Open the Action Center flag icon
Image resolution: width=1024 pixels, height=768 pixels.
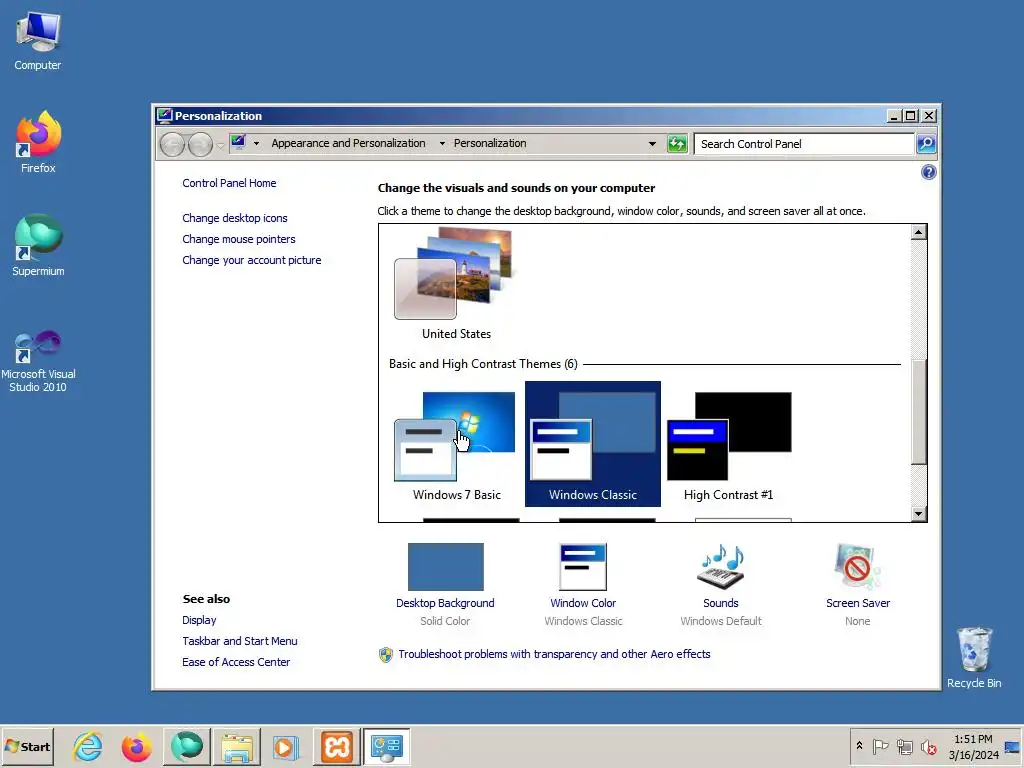(x=880, y=746)
